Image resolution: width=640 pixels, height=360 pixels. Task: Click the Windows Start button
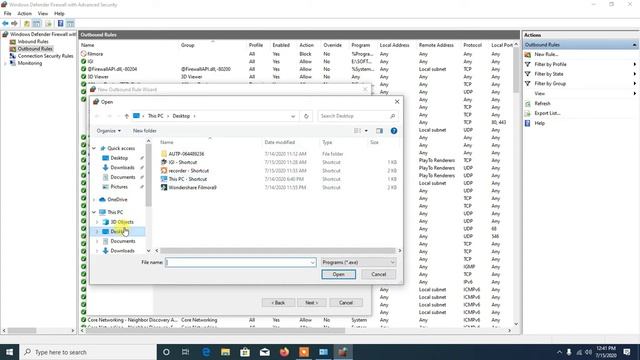point(9,352)
